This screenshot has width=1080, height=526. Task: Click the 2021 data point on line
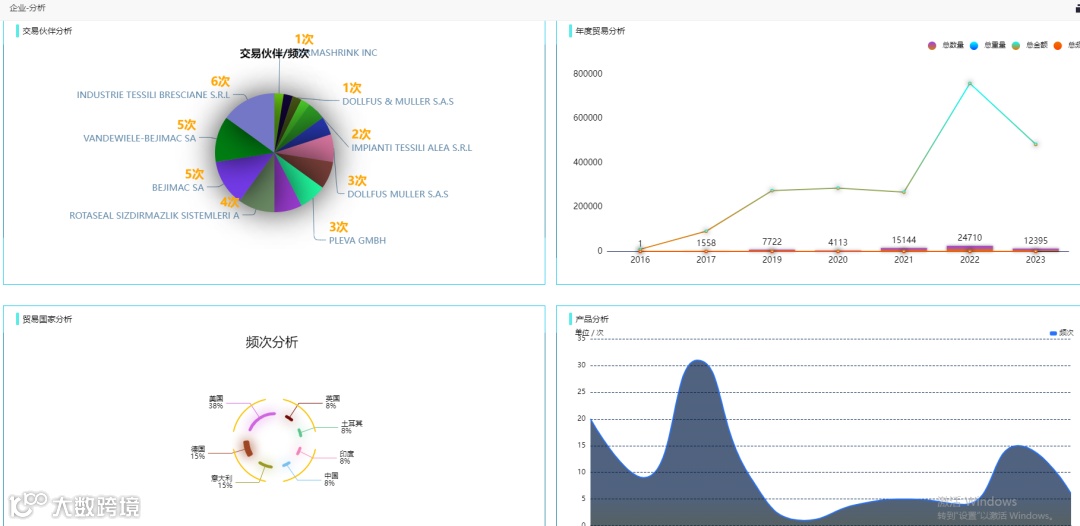(x=904, y=192)
